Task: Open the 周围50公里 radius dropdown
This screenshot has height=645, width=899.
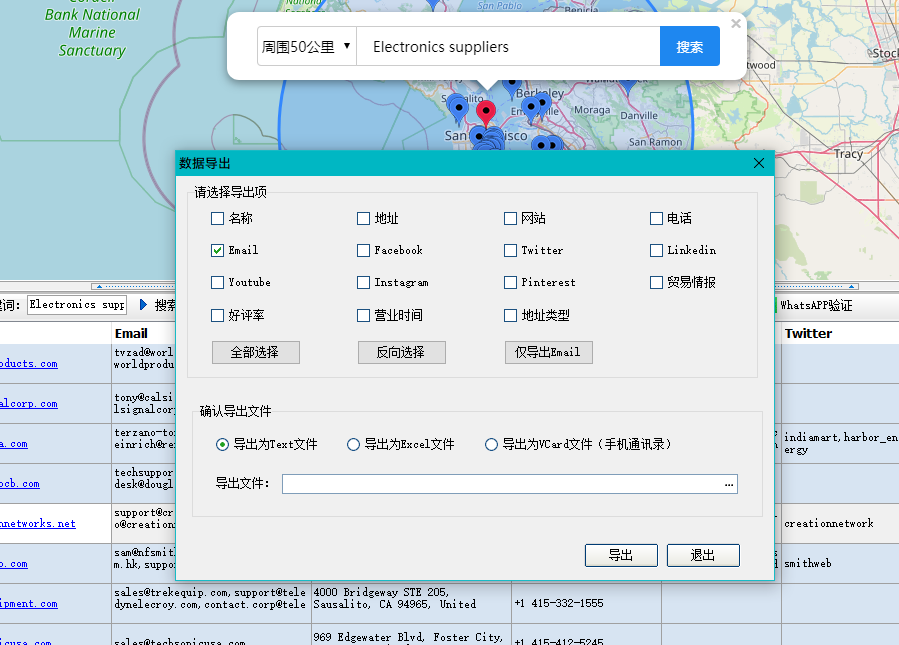Action: pyautogui.click(x=307, y=46)
